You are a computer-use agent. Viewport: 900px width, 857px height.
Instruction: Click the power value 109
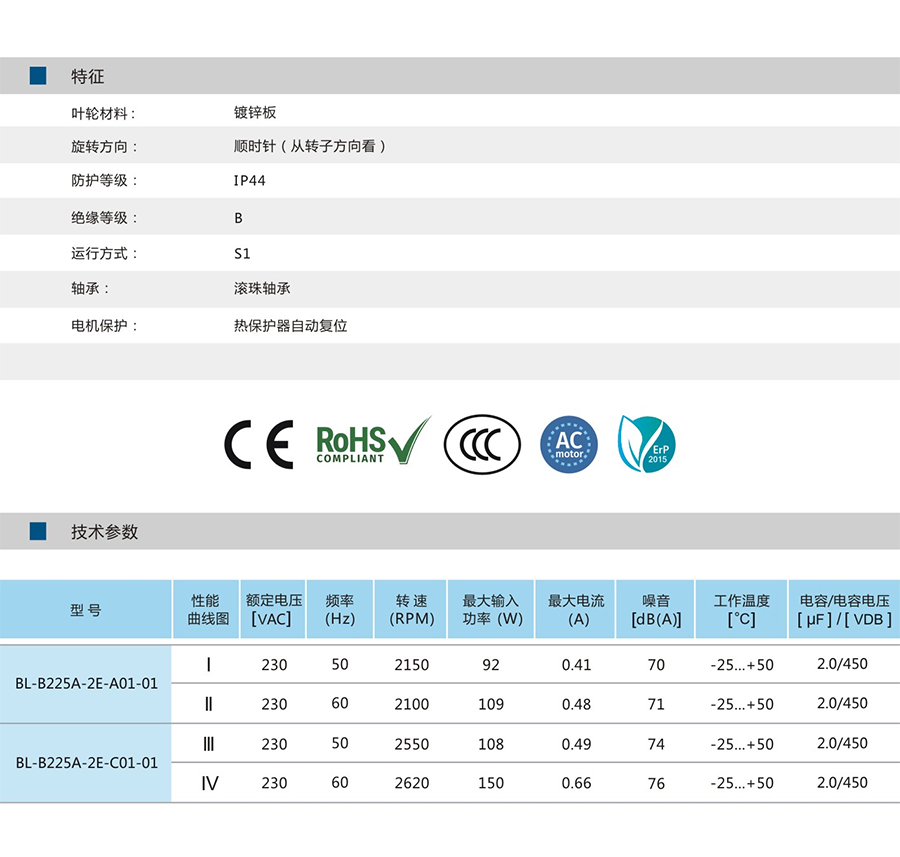point(491,704)
